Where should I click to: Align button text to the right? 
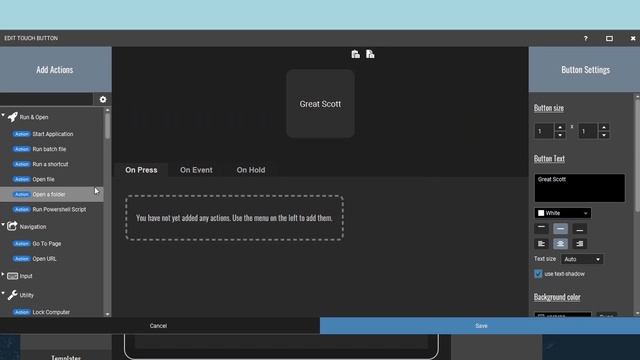(x=579, y=244)
